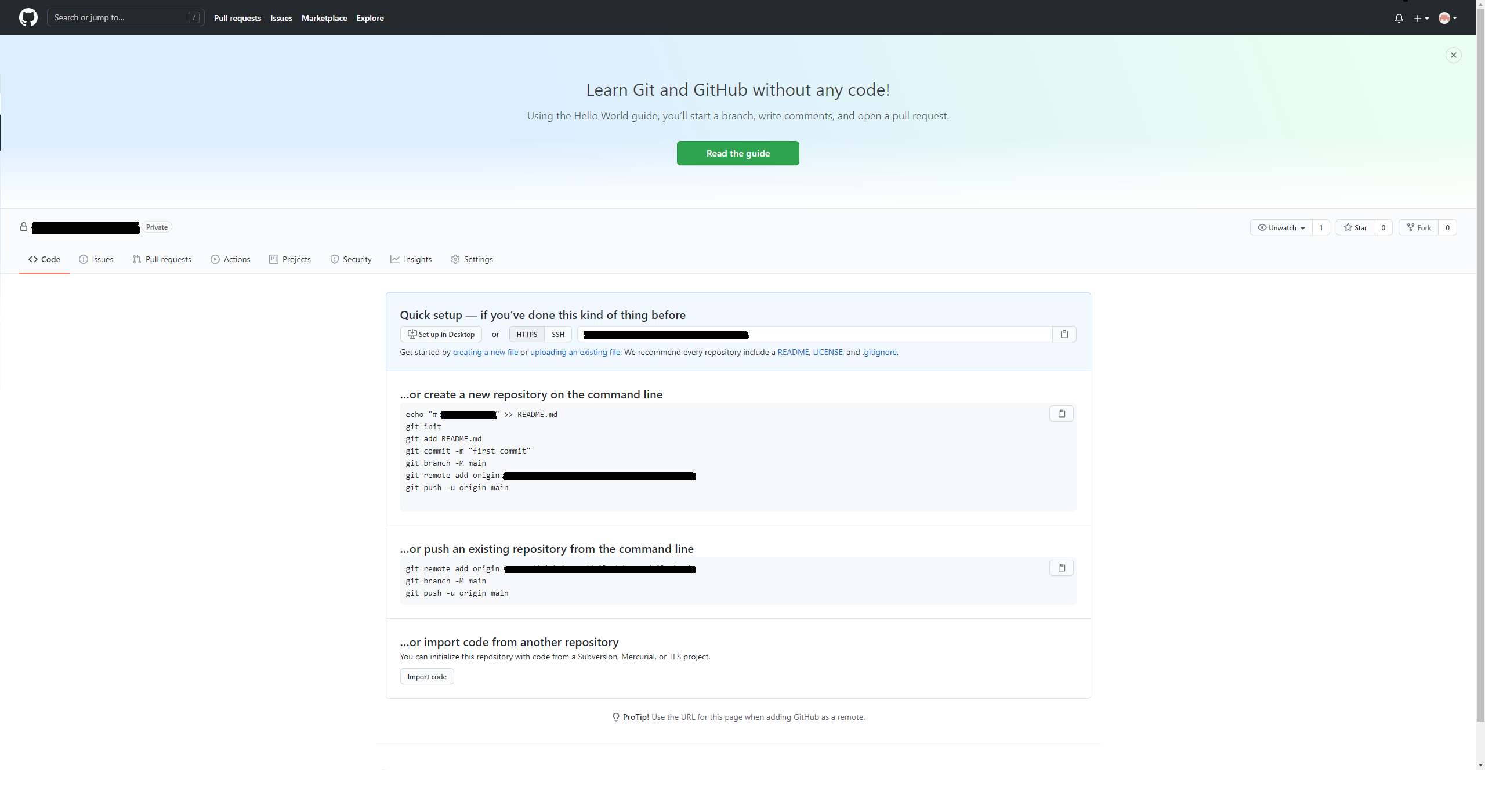Select the HTTPS protocol option
Screen dimensions: 1485x812
click(x=527, y=334)
